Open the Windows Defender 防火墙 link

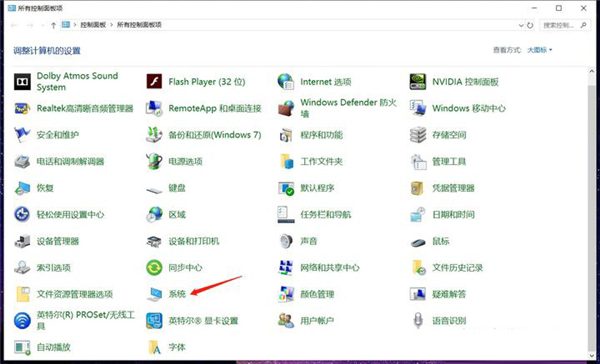coord(348,108)
